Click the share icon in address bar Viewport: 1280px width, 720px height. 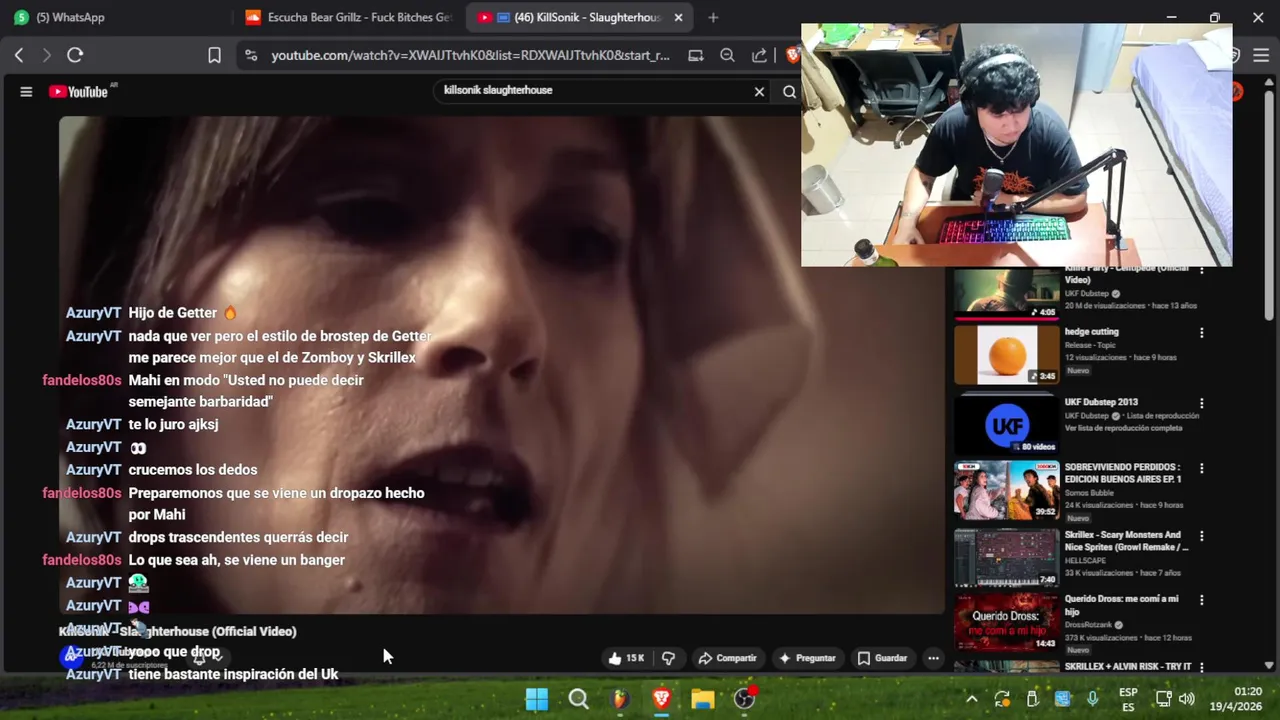760,55
